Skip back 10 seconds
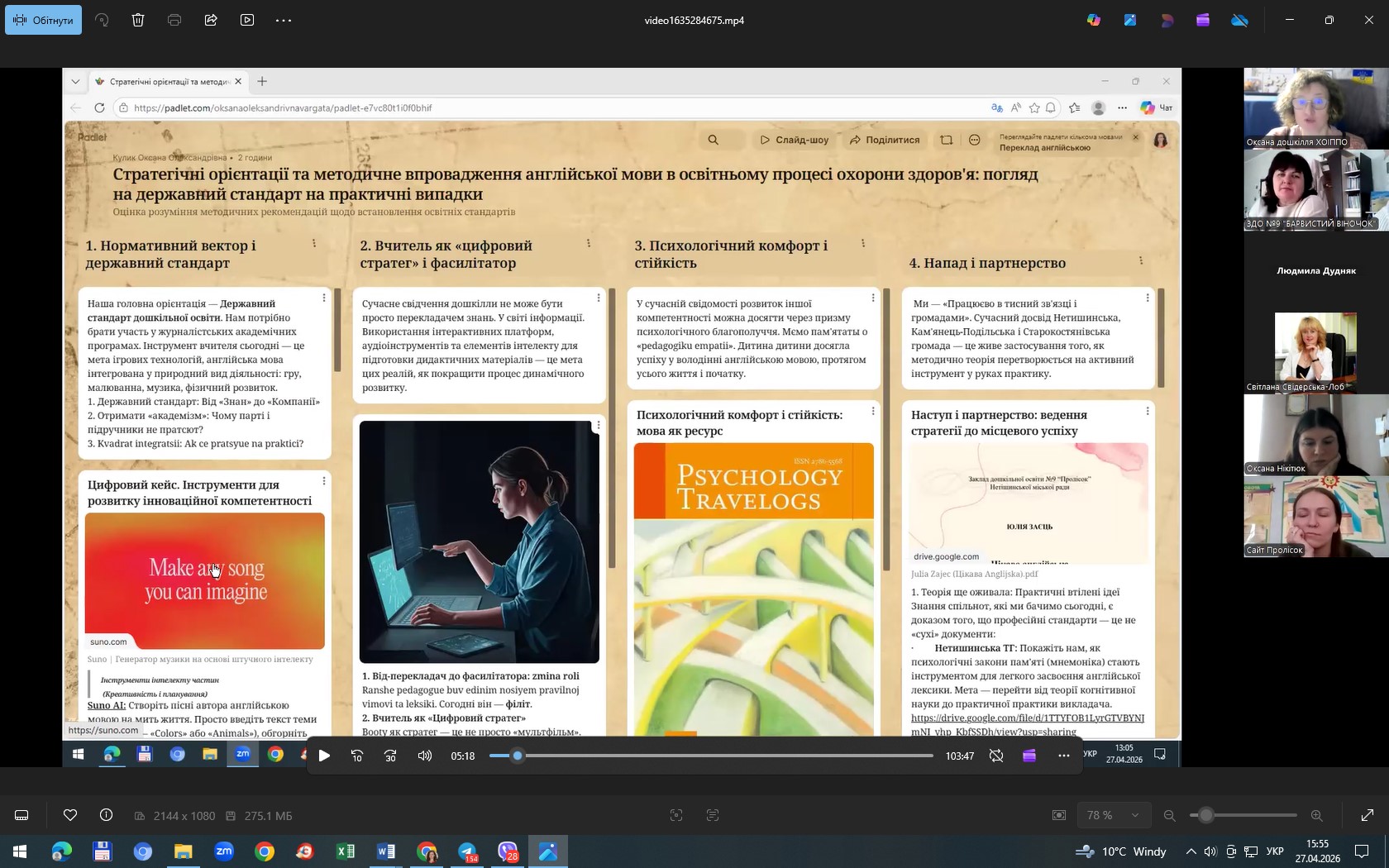 click(x=357, y=756)
